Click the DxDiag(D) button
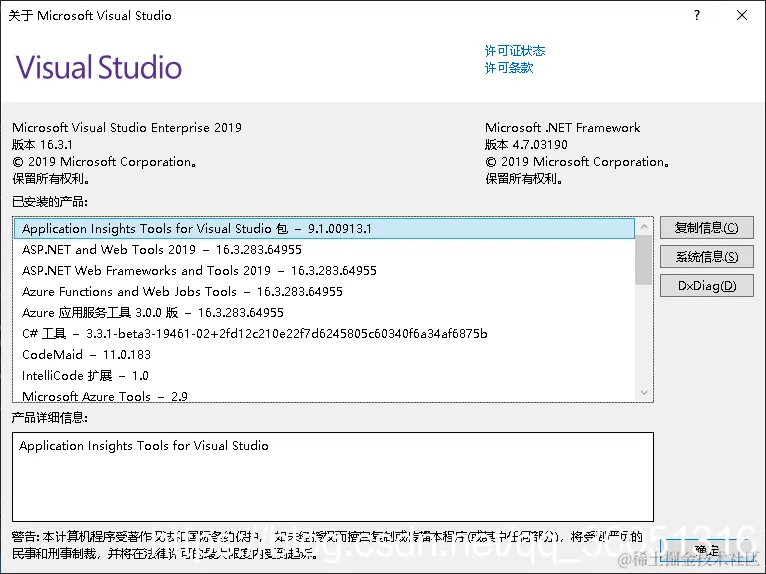766x574 pixels. [x=706, y=286]
